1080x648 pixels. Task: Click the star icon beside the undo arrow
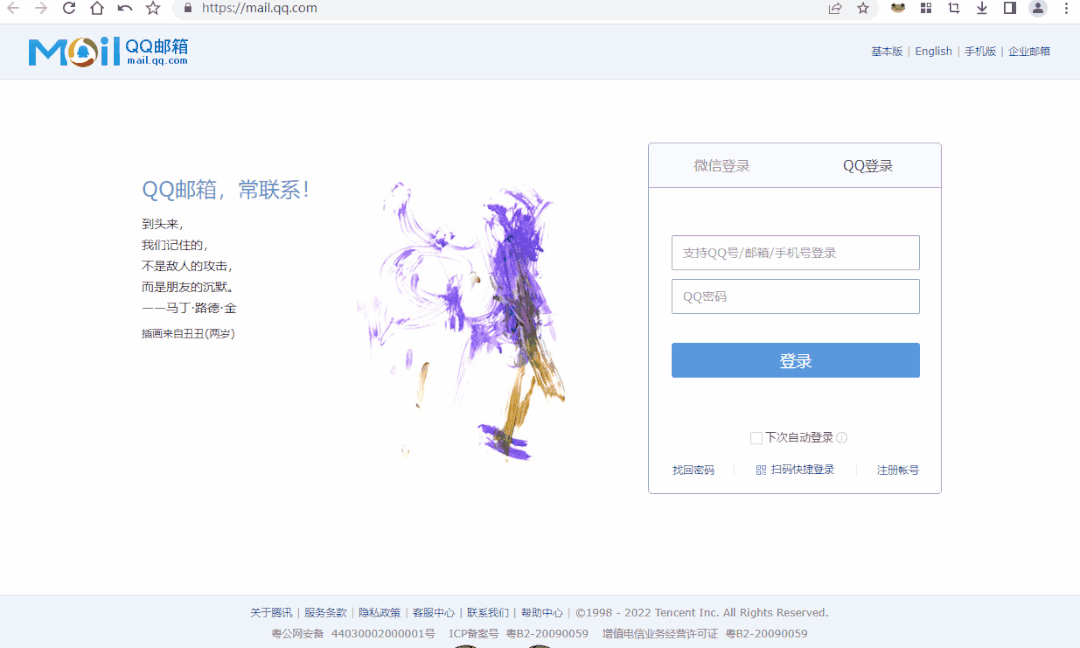[x=153, y=8]
